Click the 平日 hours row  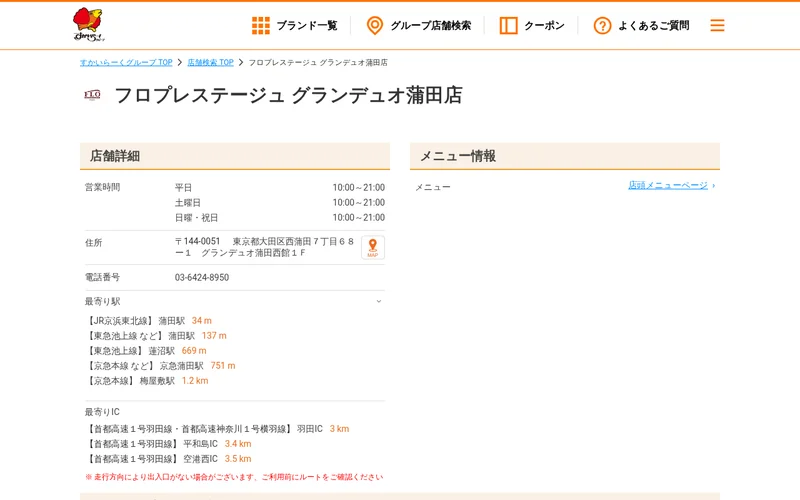pyautogui.click(x=280, y=188)
